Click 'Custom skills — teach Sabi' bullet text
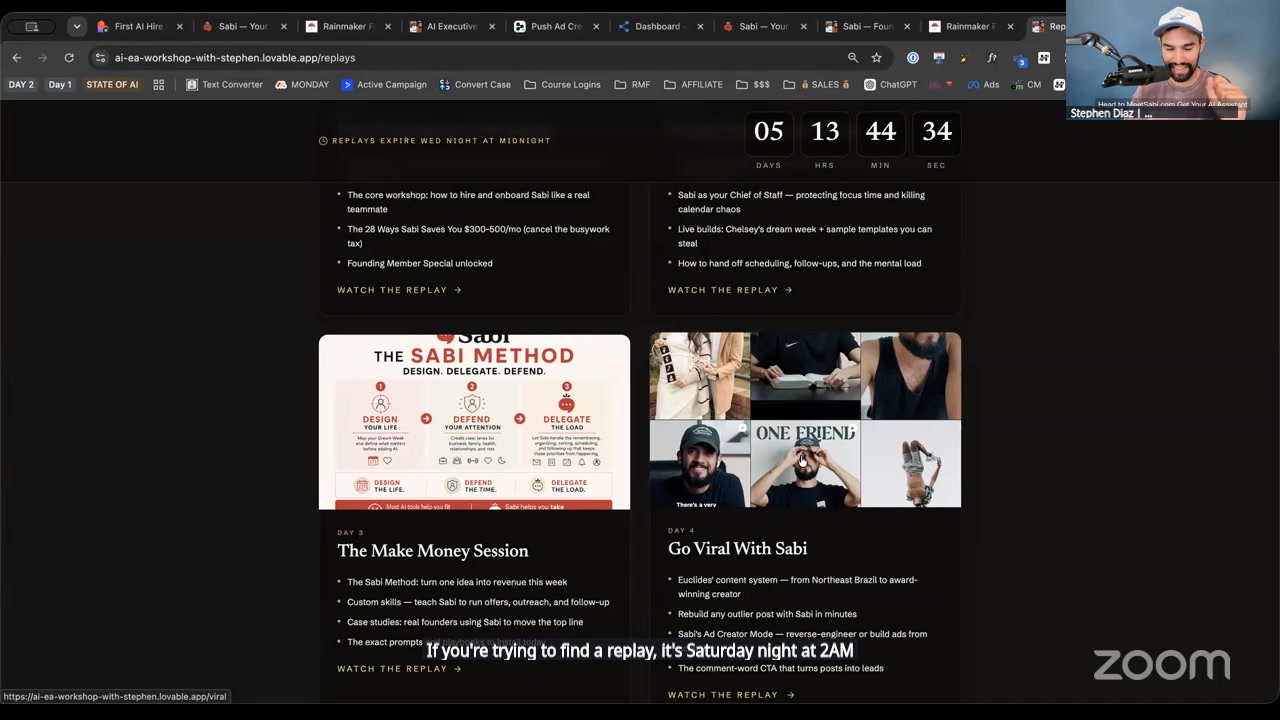The image size is (1280, 720). (x=478, y=602)
